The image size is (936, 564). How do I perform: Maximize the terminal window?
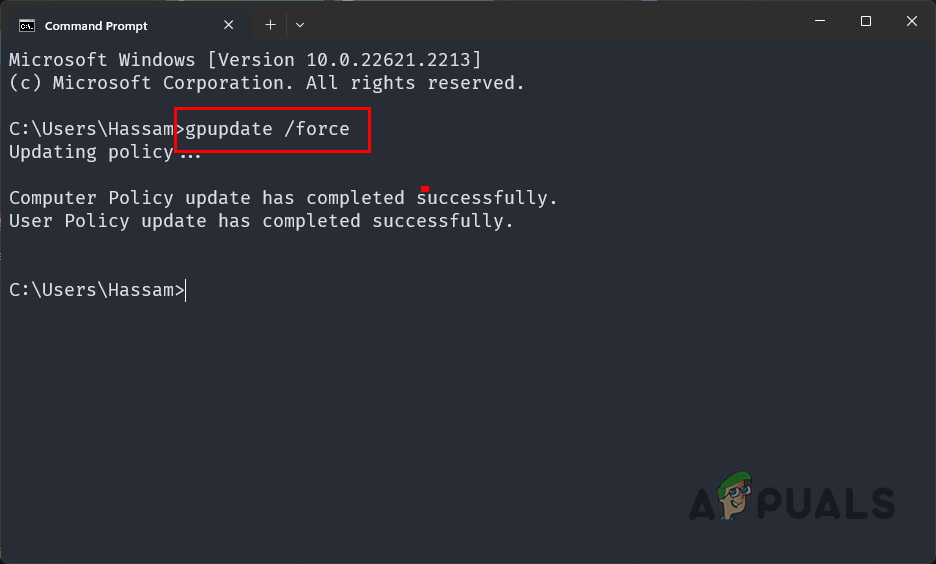[866, 22]
